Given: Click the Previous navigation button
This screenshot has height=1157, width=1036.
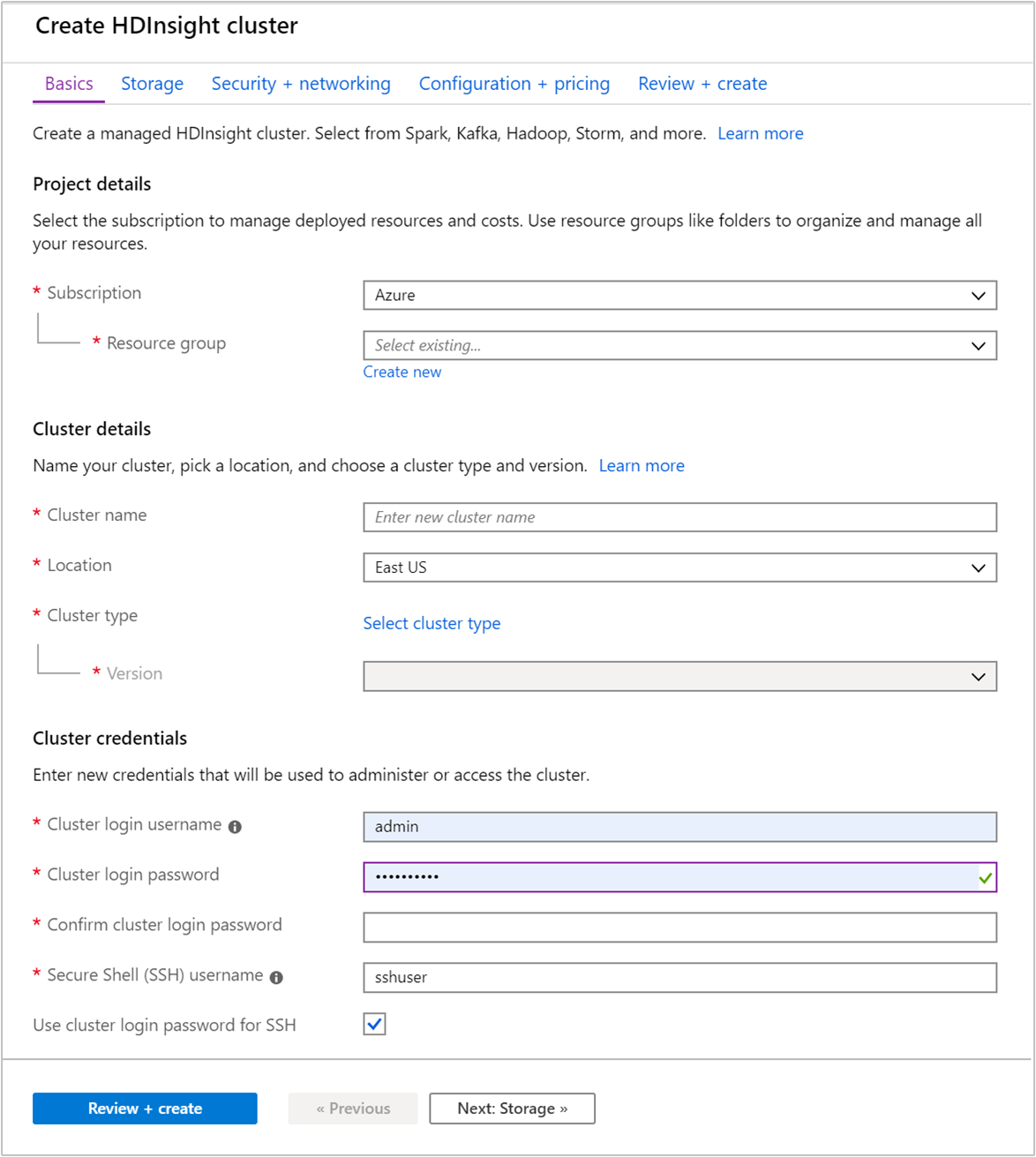Looking at the screenshot, I should (352, 1108).
